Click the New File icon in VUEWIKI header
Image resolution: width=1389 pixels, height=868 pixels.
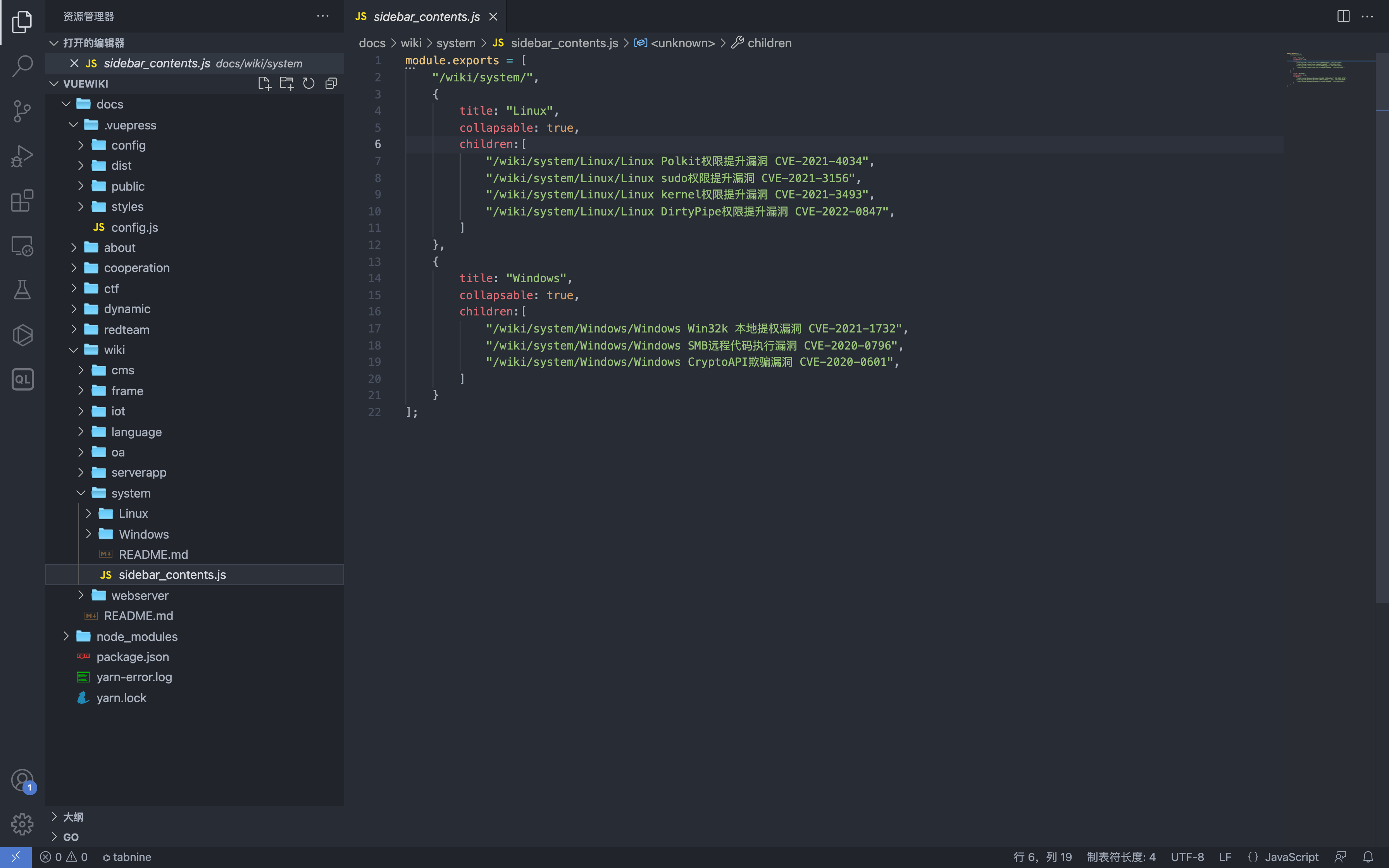point(264,84)
